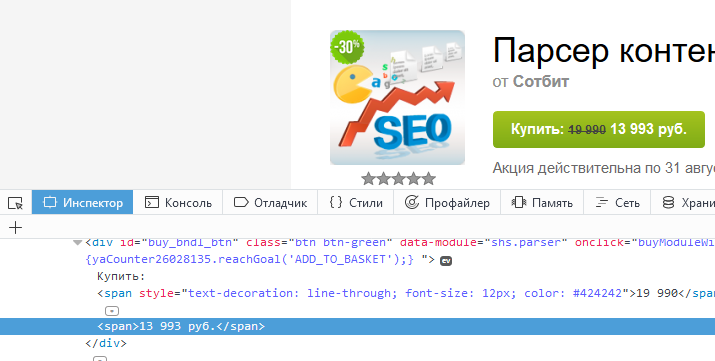Click the yaCounter26028135.reachGoal attribute text
This screenshot has width=715, height=361.
[249, 259]
